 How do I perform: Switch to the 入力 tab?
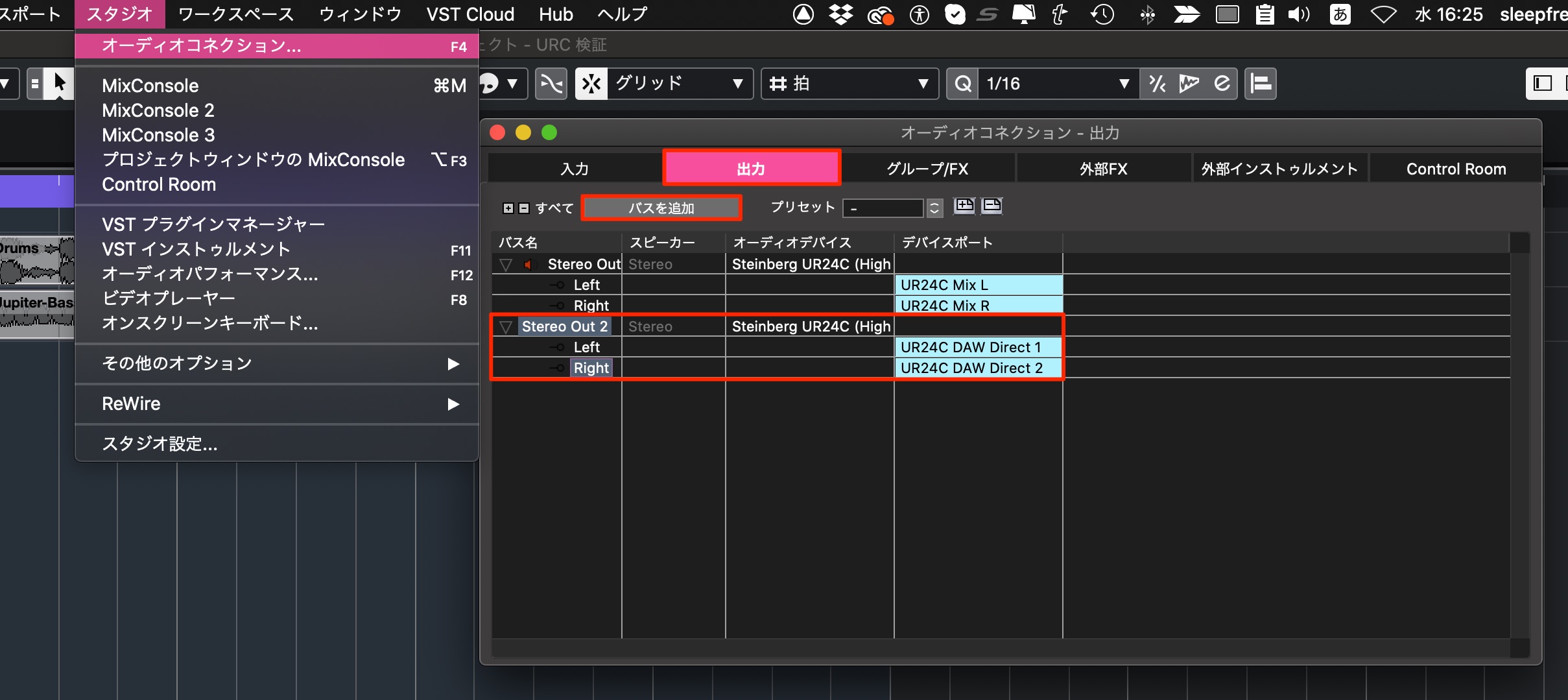575,169
